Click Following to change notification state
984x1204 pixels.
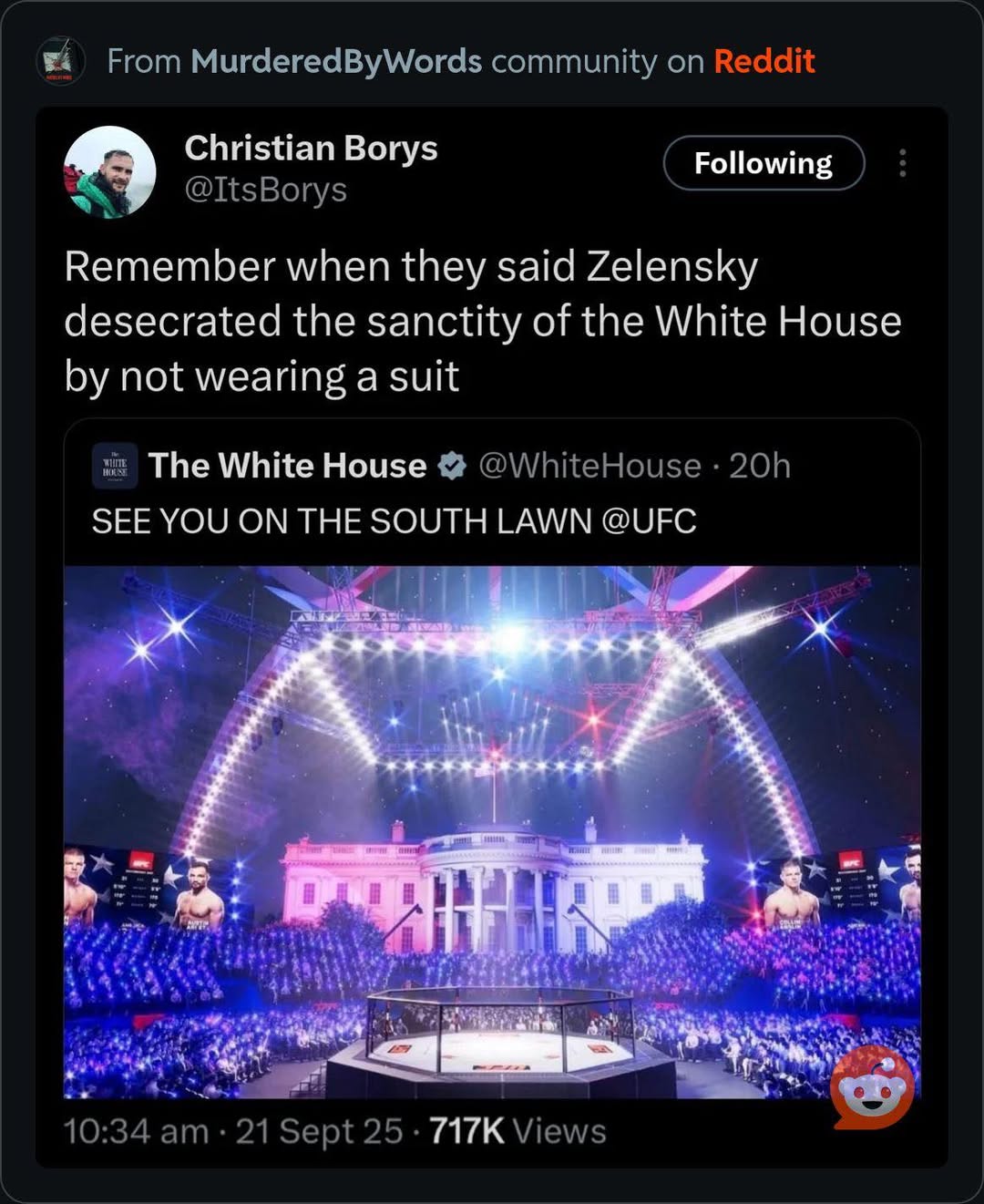pyautogui.click(x=764, y=163)
